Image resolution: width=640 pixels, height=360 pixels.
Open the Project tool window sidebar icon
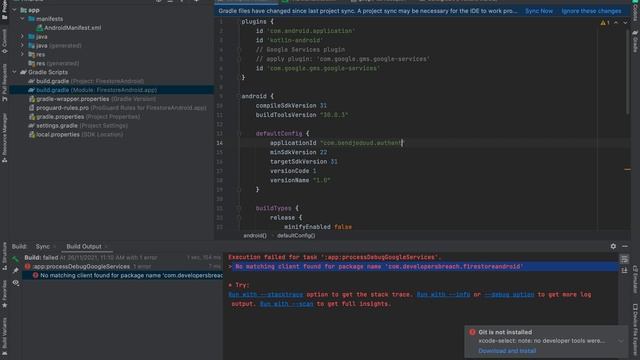pos(4,11)
